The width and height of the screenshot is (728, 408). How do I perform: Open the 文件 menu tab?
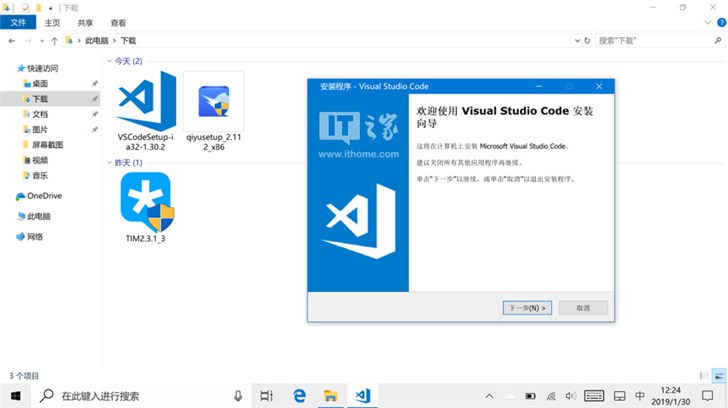click(19, 22)
